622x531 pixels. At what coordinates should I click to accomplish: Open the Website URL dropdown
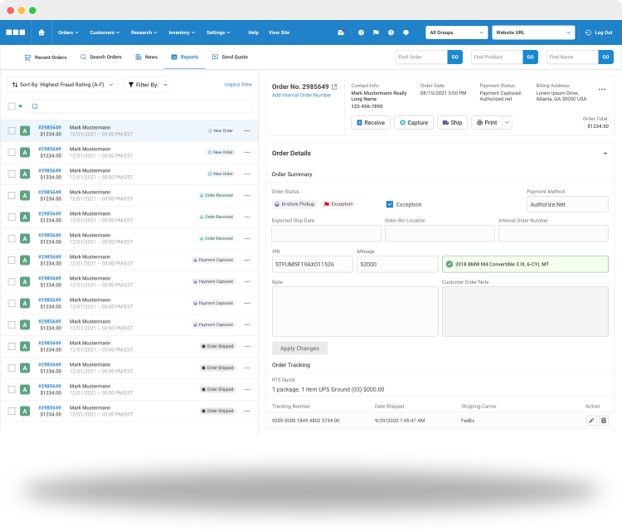pos(533,33)
